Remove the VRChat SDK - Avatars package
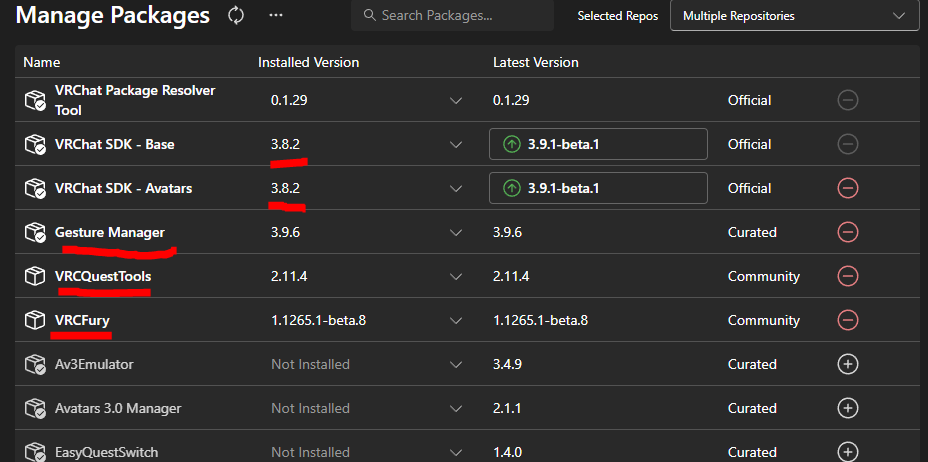Image resolution: width=928 pixels, height=462 pixels. coord(848,188)
